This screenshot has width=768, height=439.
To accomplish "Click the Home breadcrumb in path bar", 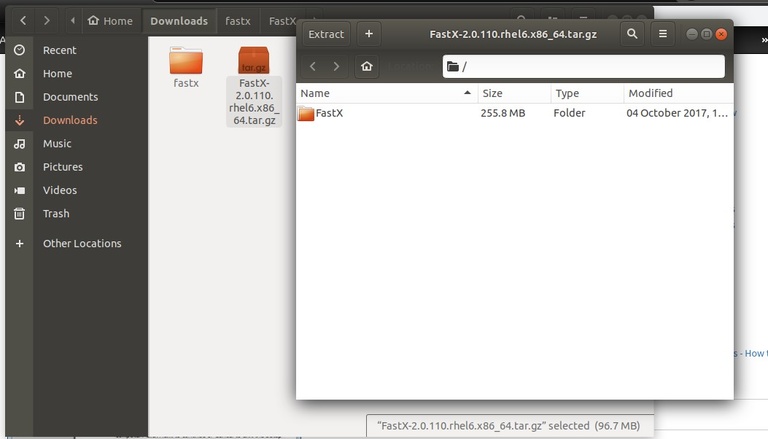I will [110, 21].
